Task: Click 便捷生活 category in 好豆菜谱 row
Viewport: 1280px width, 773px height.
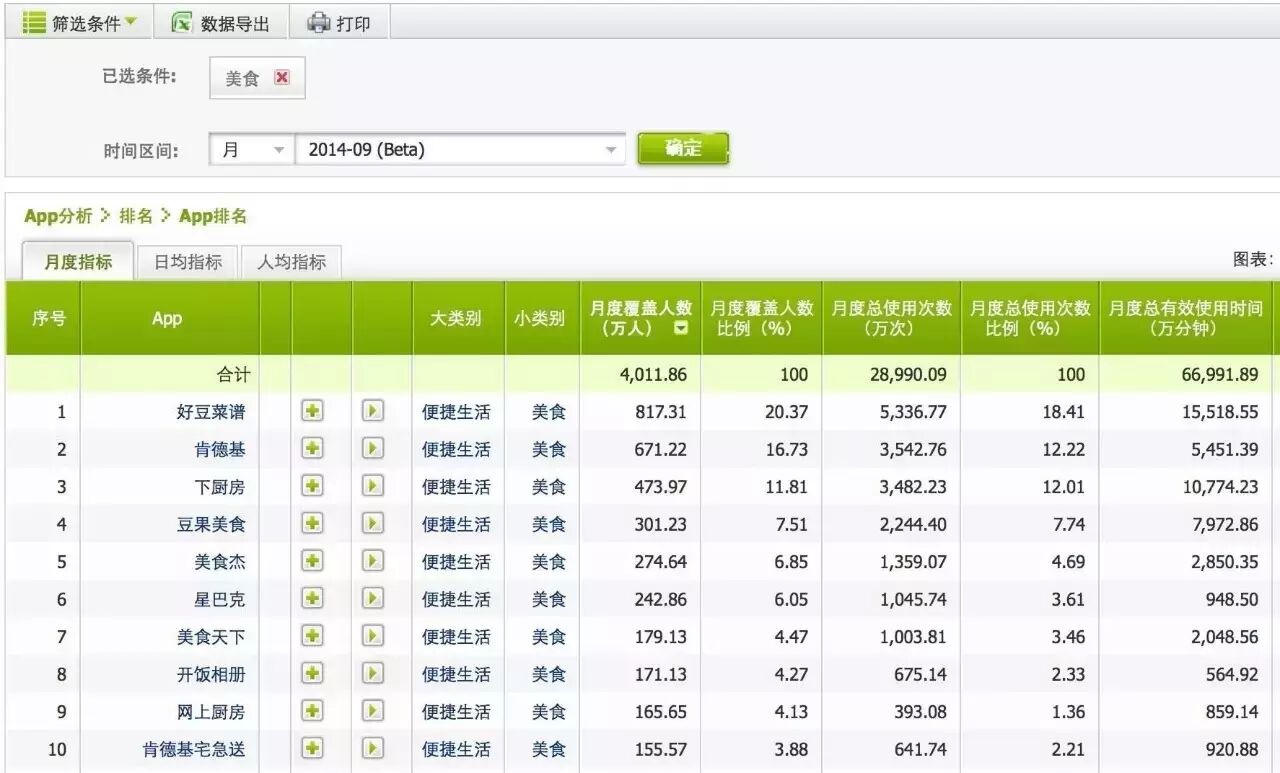Action: click(457, 412)
